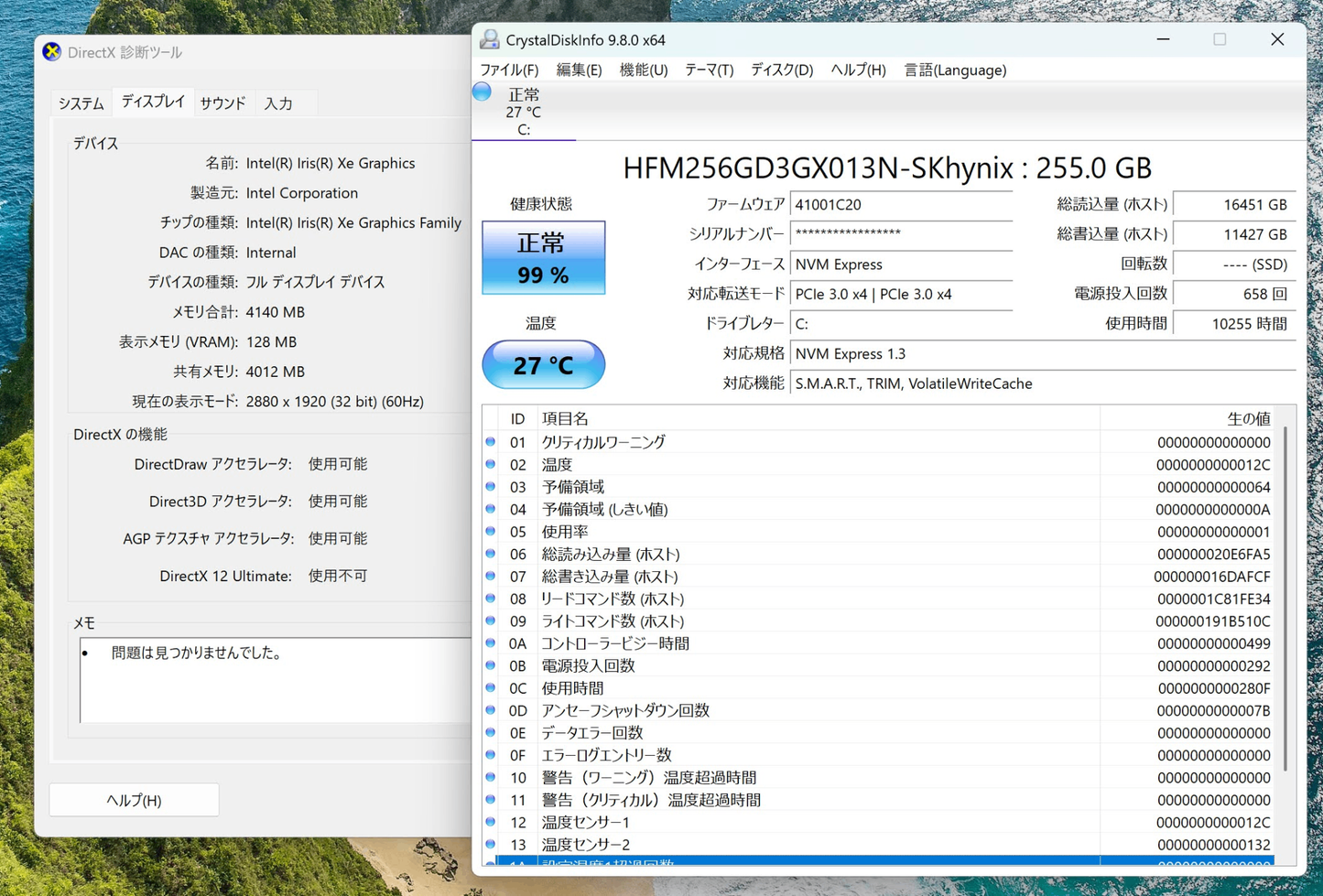Image resolution: width=1323 pixels, height=896 pixels.
Task: Open the 機能(U) menu
Action: click(x=643, y=70)
